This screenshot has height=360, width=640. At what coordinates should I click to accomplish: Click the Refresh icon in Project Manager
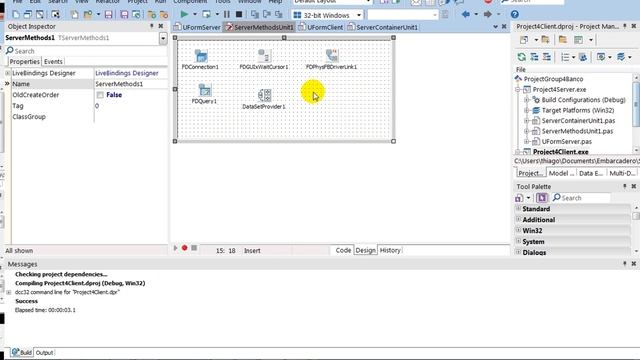522,57
